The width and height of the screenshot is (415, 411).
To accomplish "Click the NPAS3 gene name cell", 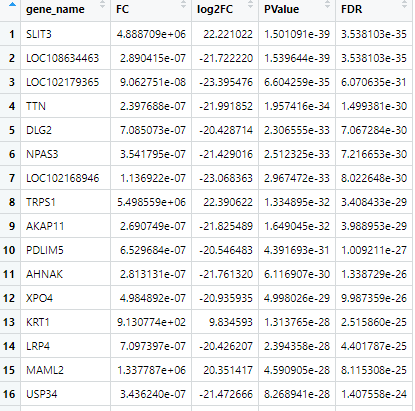I will point(65,154).
